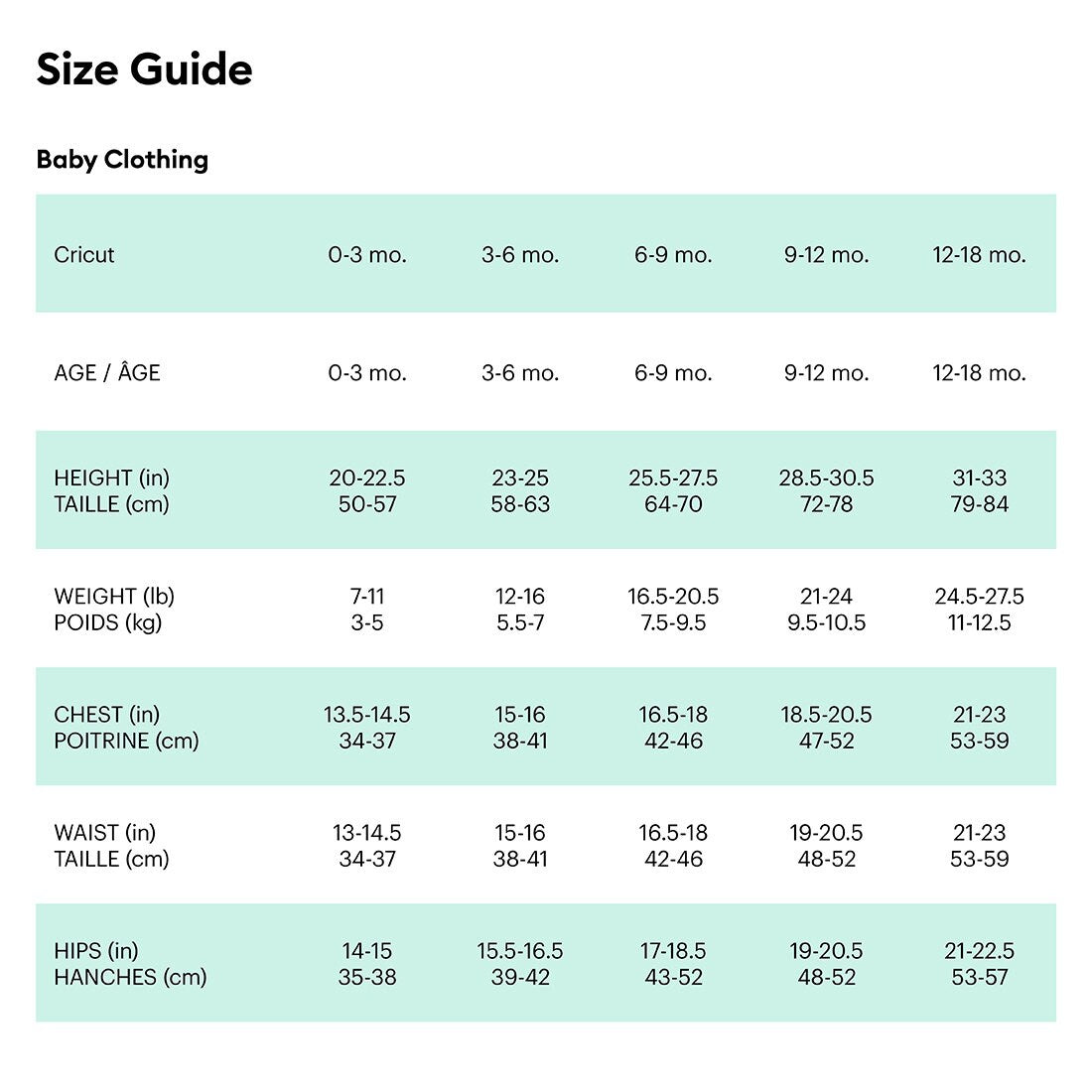The height and width of the screenshot is (1092, 1092).
Task: Select the 28.5-30.5 height cell
Action: click(x=826, y=478)
